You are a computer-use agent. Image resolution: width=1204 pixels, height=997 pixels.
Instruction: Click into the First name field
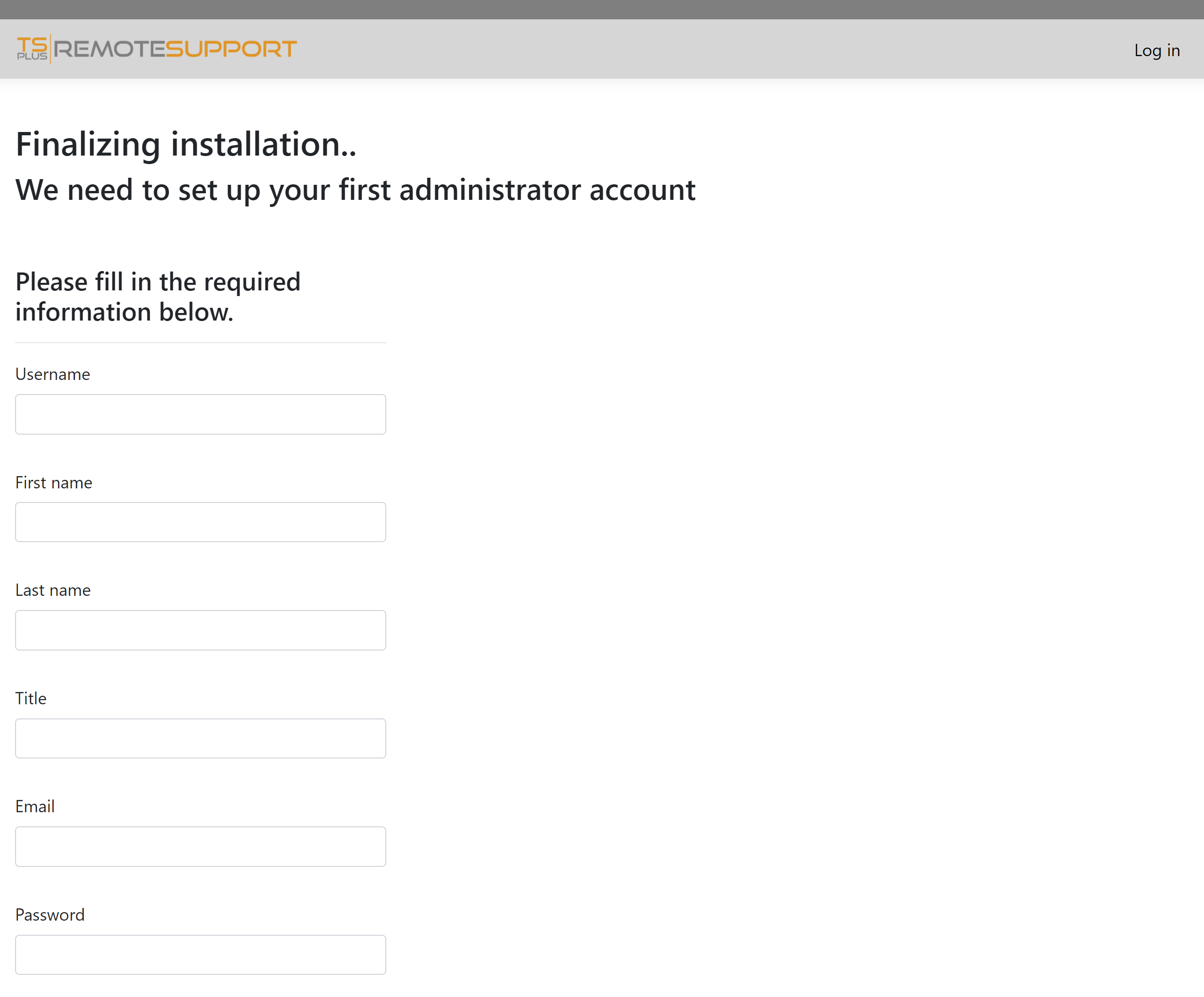200,521
